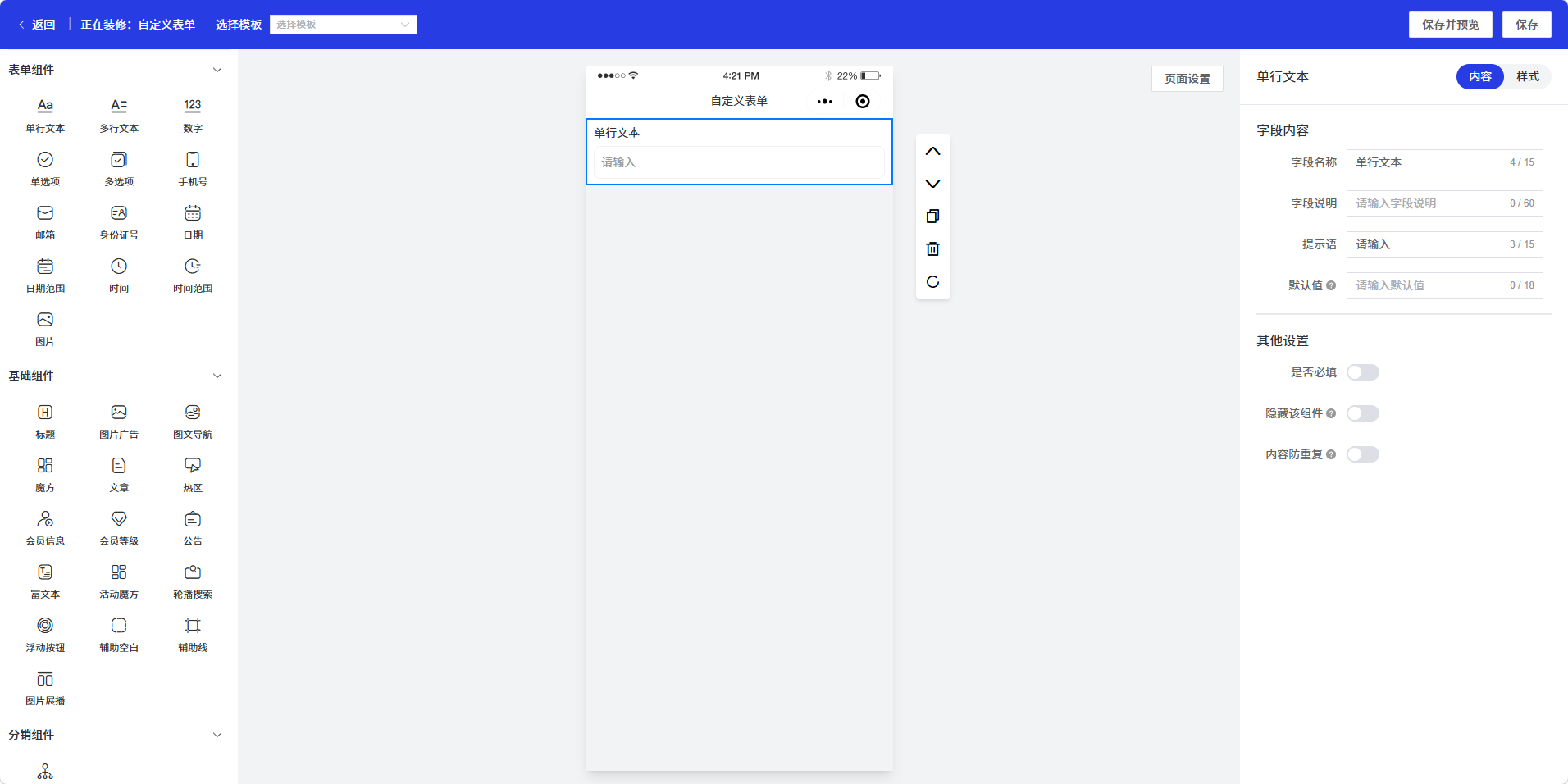This screenshot has width=1568, height=784.
Task: Insert the 图文导航 image navigation component
Action: [193, 421]
